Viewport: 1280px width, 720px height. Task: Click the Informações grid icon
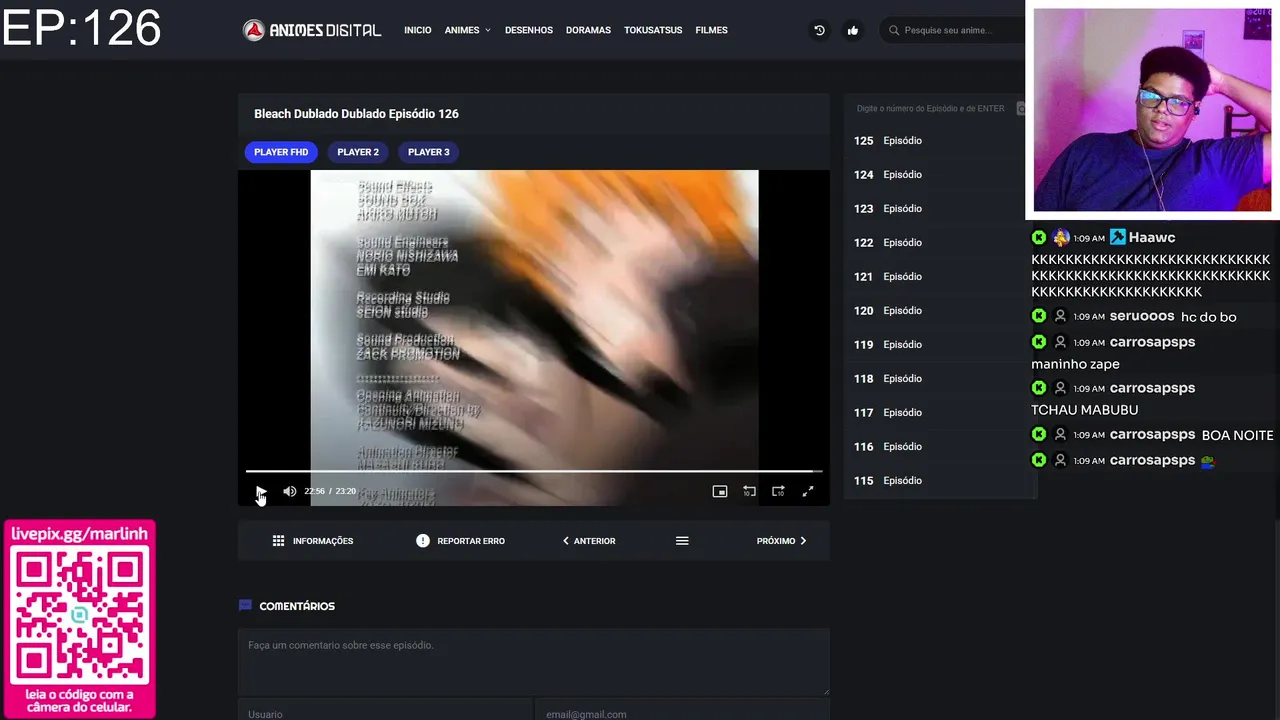[x=278, y=541]
